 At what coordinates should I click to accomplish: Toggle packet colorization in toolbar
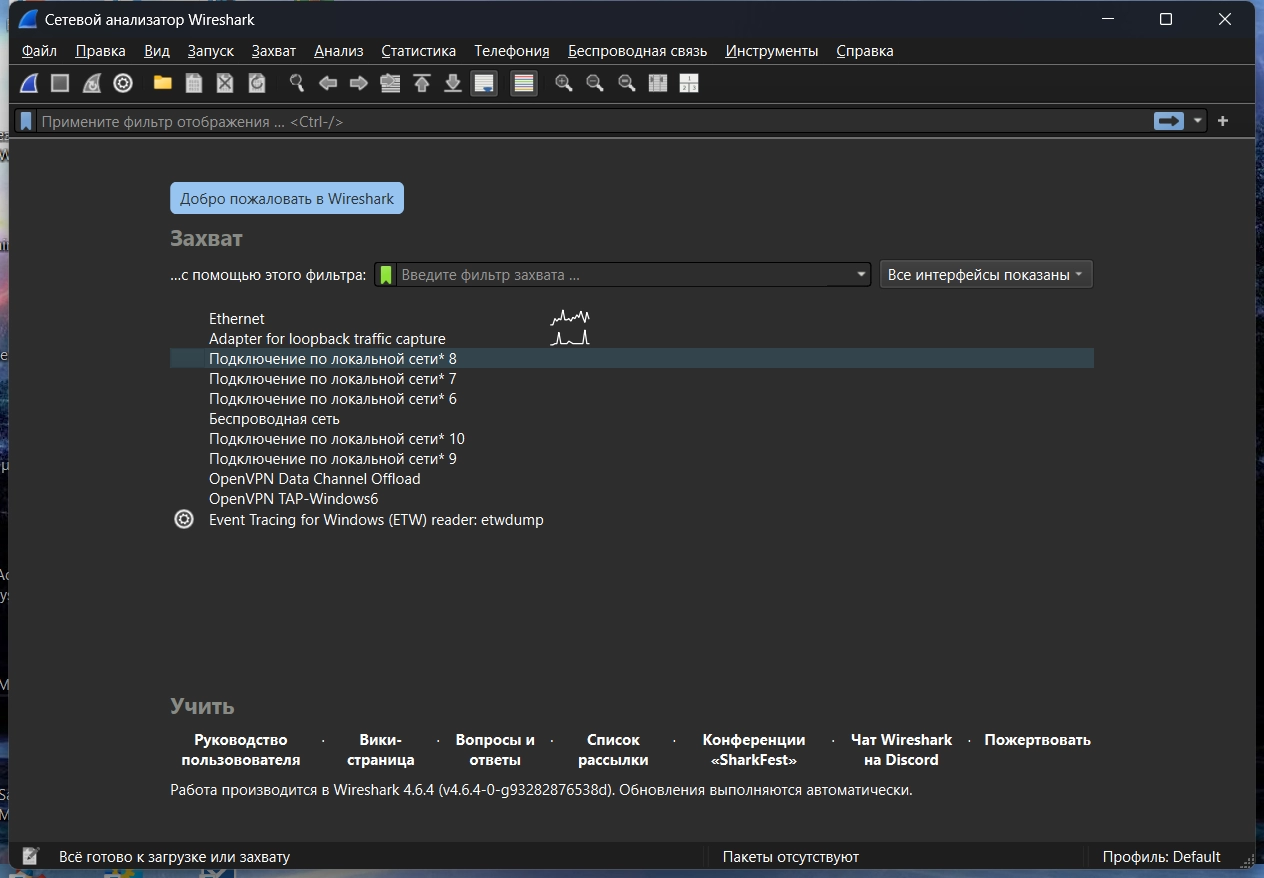[x=523, y=84]
